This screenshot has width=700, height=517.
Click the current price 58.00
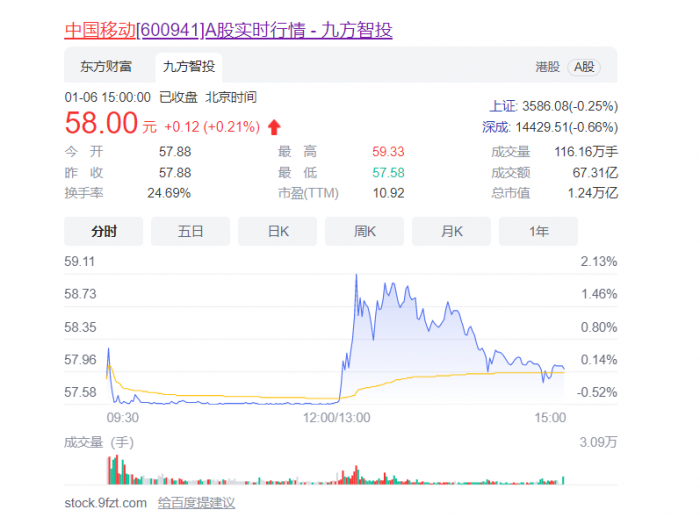tap(101, 123)
